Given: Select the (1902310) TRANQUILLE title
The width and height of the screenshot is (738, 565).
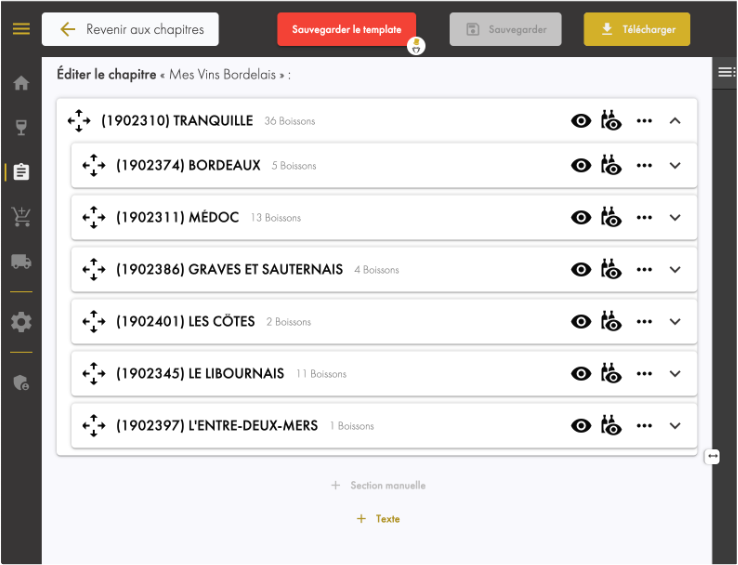Looking at the screenshot, I should 177,121.
